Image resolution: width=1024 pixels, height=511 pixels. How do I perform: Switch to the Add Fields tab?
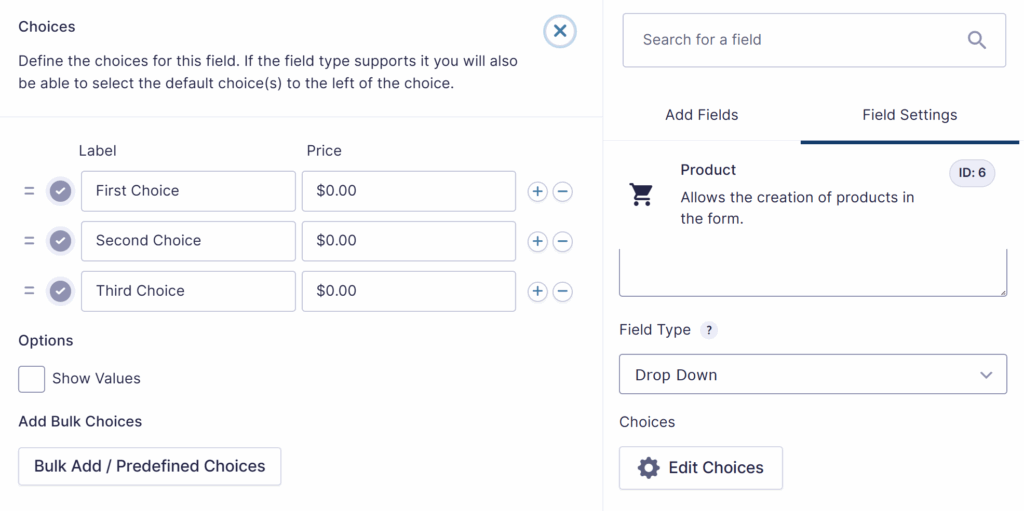(701, 115)
